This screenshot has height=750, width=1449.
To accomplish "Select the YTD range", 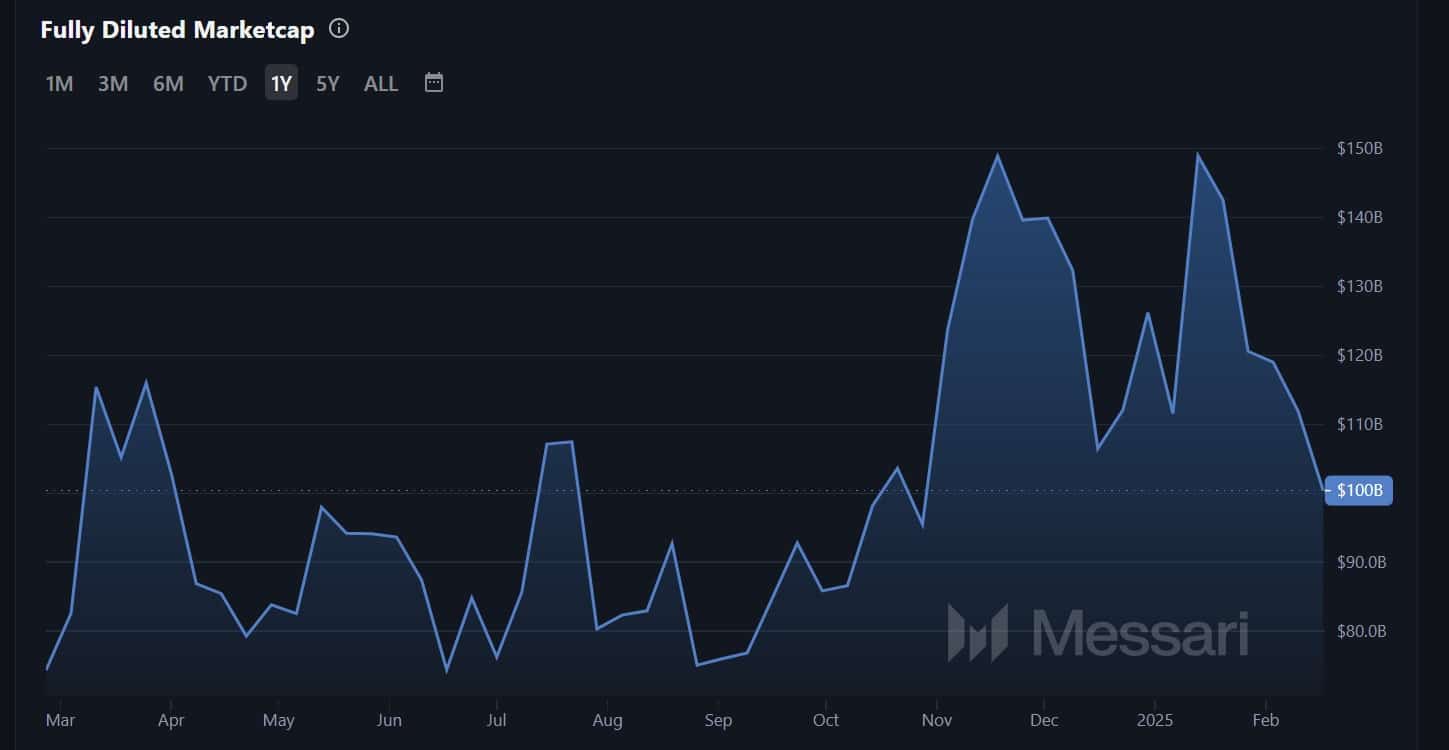I will click(227, 84).
